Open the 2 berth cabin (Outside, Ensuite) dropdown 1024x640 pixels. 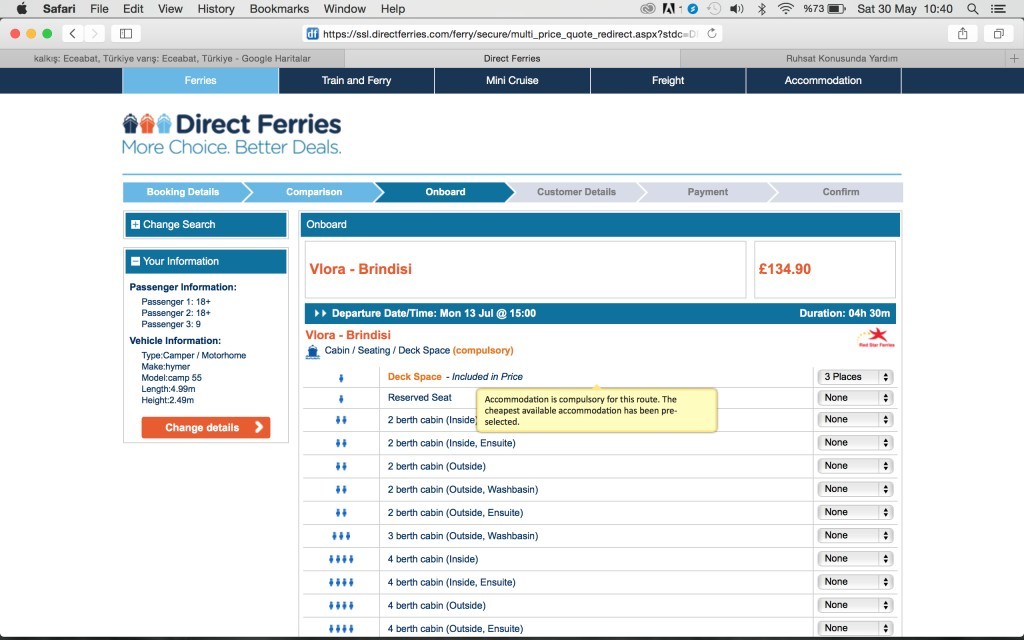coord(855,513)
